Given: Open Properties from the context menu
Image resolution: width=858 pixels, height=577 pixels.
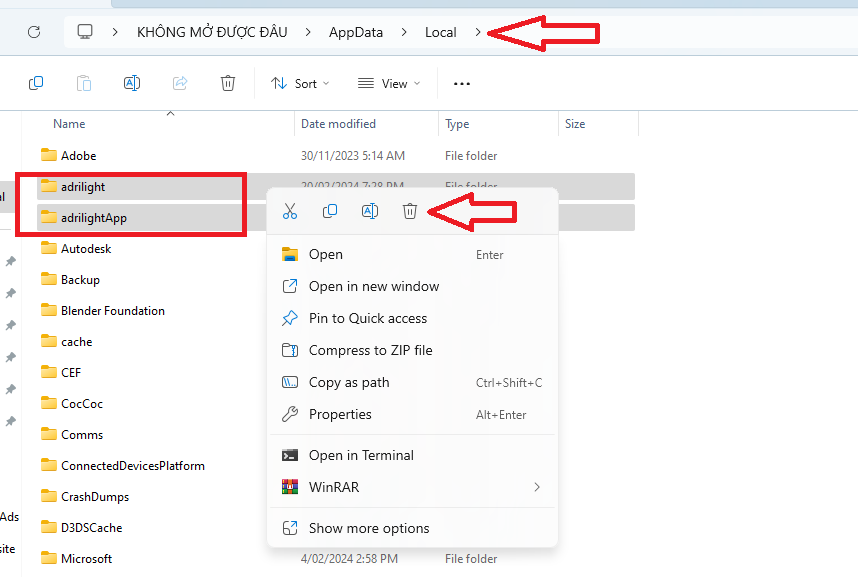Looking at the screenshot, I should click(x=412, y=414).
